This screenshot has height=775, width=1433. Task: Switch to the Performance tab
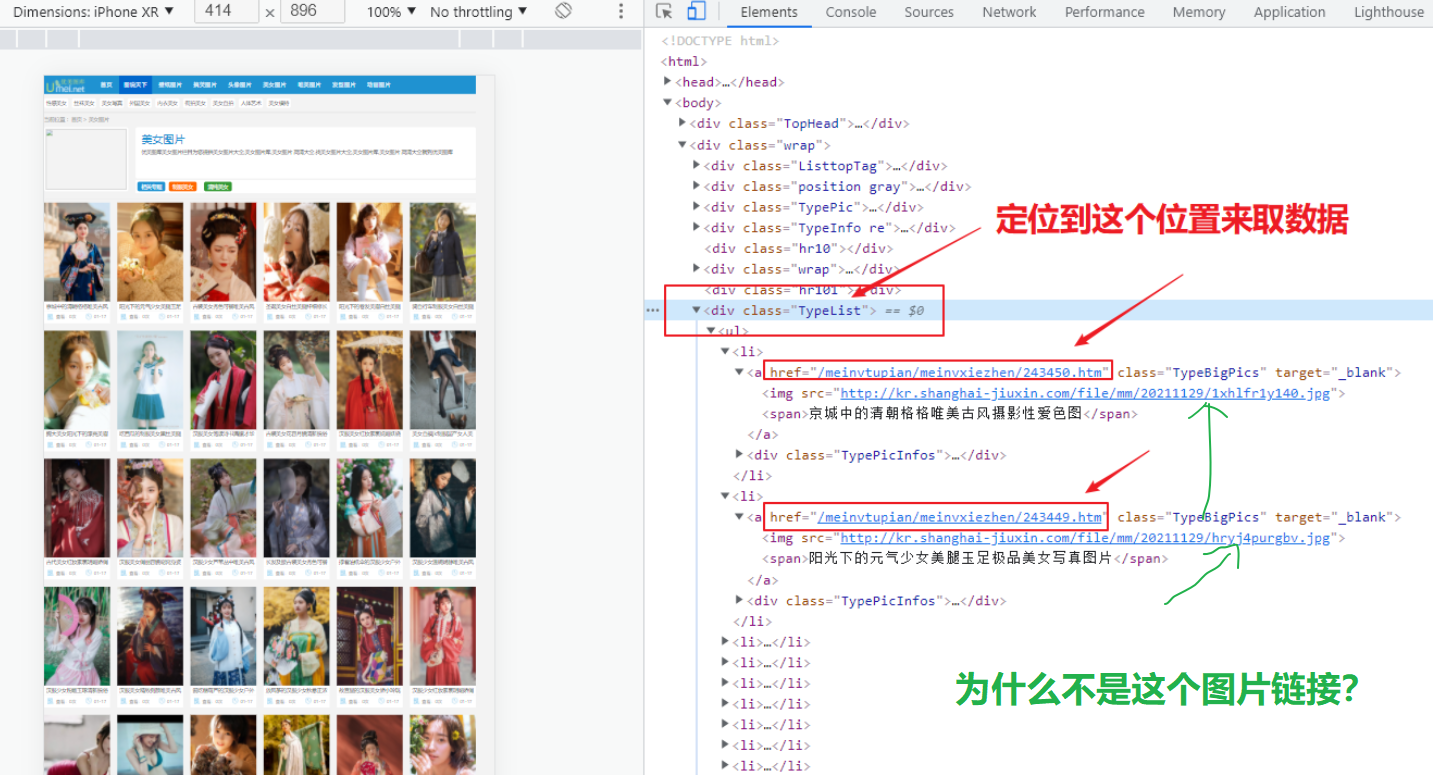point(1104,12)
